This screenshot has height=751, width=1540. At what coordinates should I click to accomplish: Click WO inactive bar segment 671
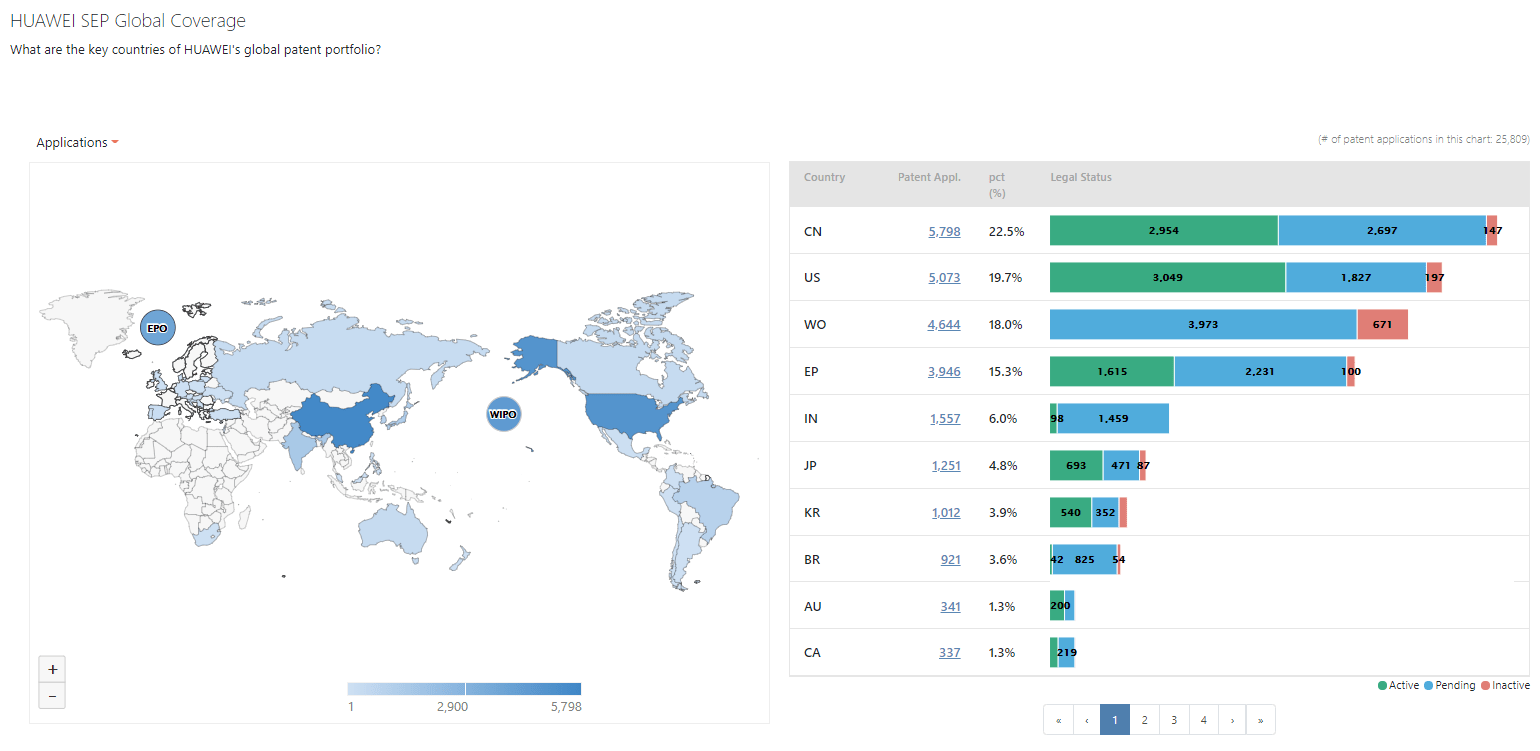[x=1383, y=324]
